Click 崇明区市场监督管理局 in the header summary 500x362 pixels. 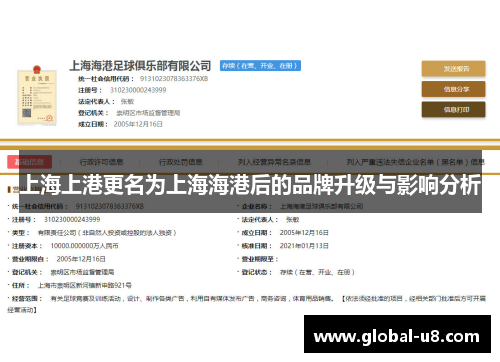coord(148,113)
